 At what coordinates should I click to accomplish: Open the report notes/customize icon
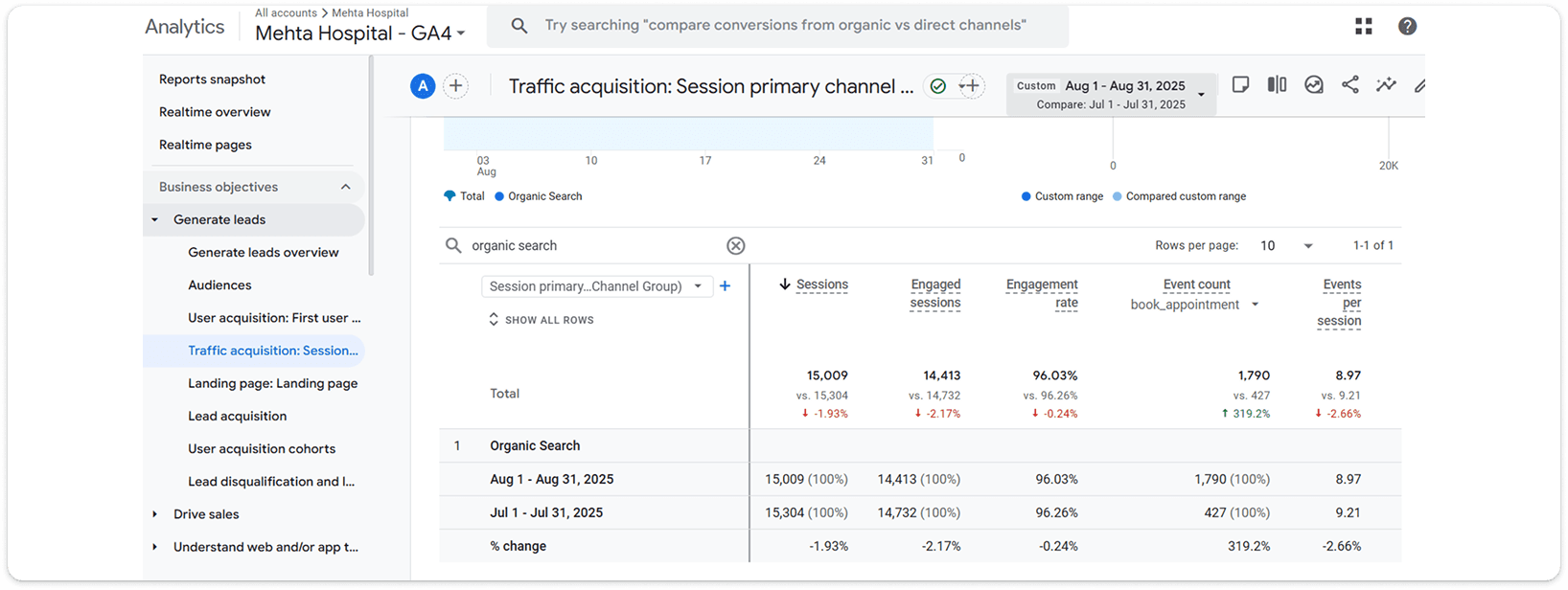1240,84
